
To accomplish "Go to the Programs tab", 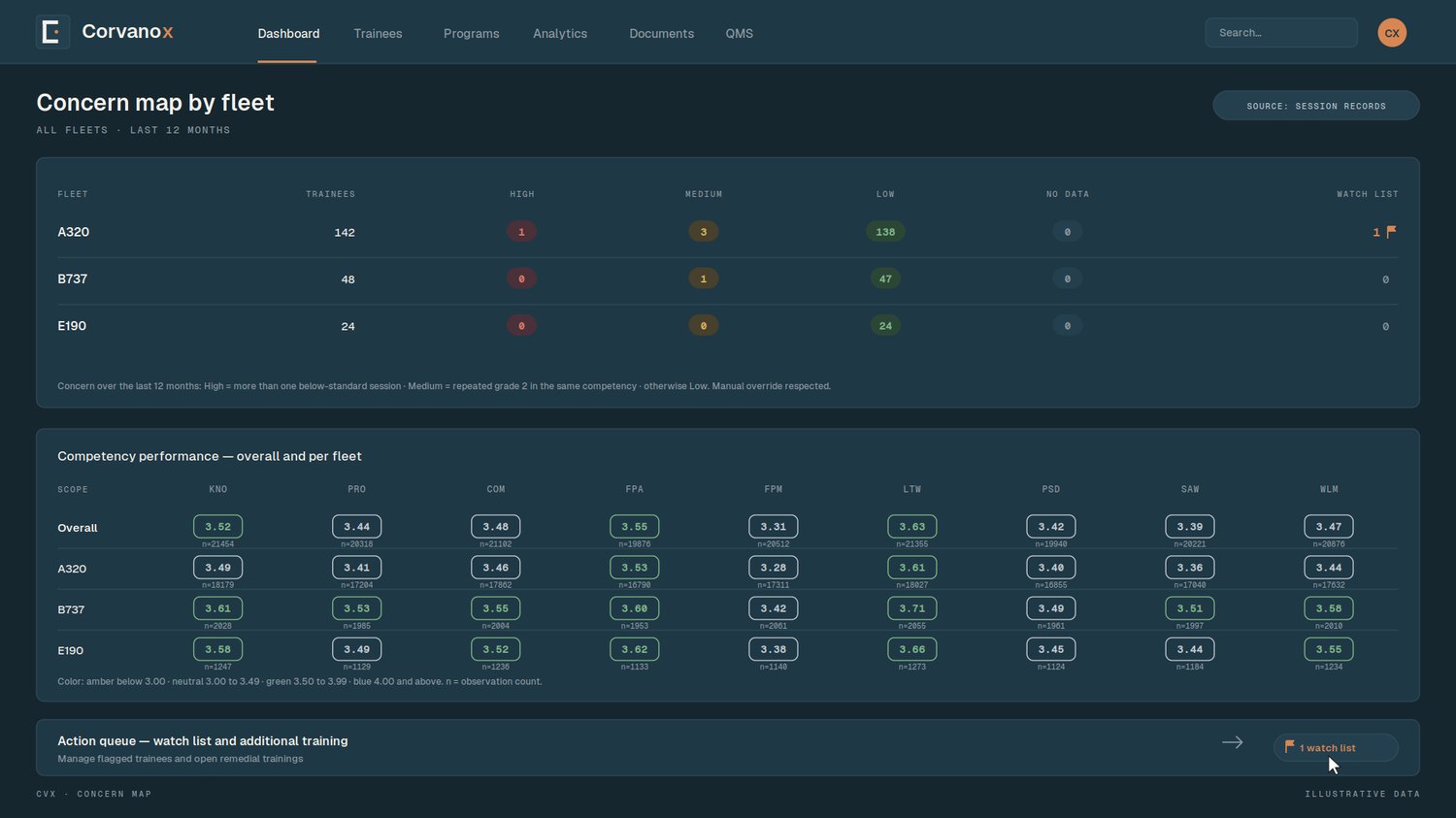I will pos(471,33).
